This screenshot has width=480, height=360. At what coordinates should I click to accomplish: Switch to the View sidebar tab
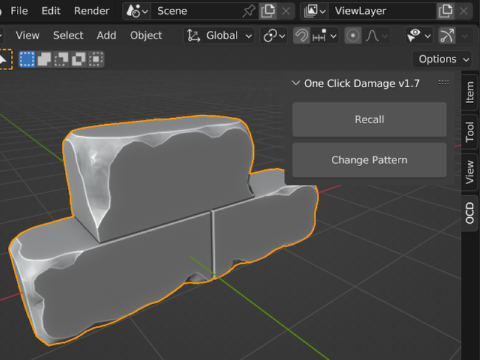[x=469, y=172]
